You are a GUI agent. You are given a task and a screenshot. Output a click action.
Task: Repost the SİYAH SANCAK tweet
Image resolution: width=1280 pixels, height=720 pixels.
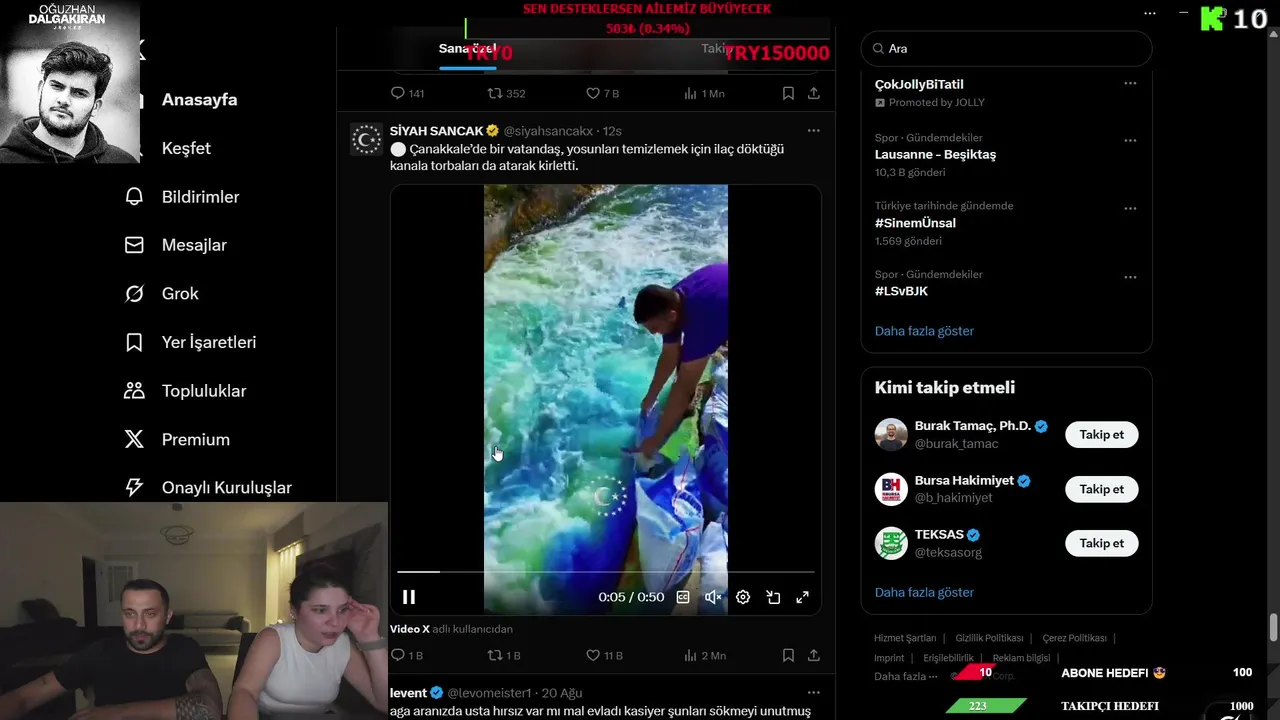pyautogui.click(x=504, y=655)
